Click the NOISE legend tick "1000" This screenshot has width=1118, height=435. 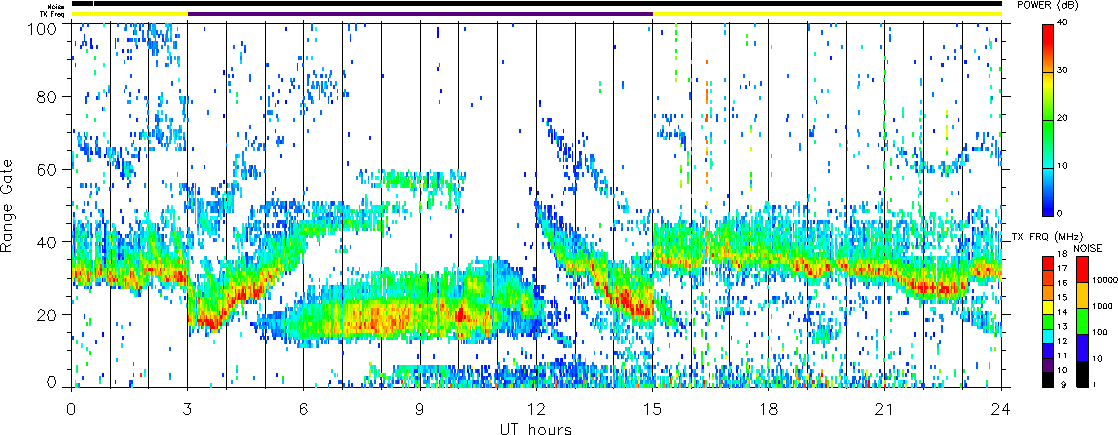pyautogui.click(x=1104, y=307)
